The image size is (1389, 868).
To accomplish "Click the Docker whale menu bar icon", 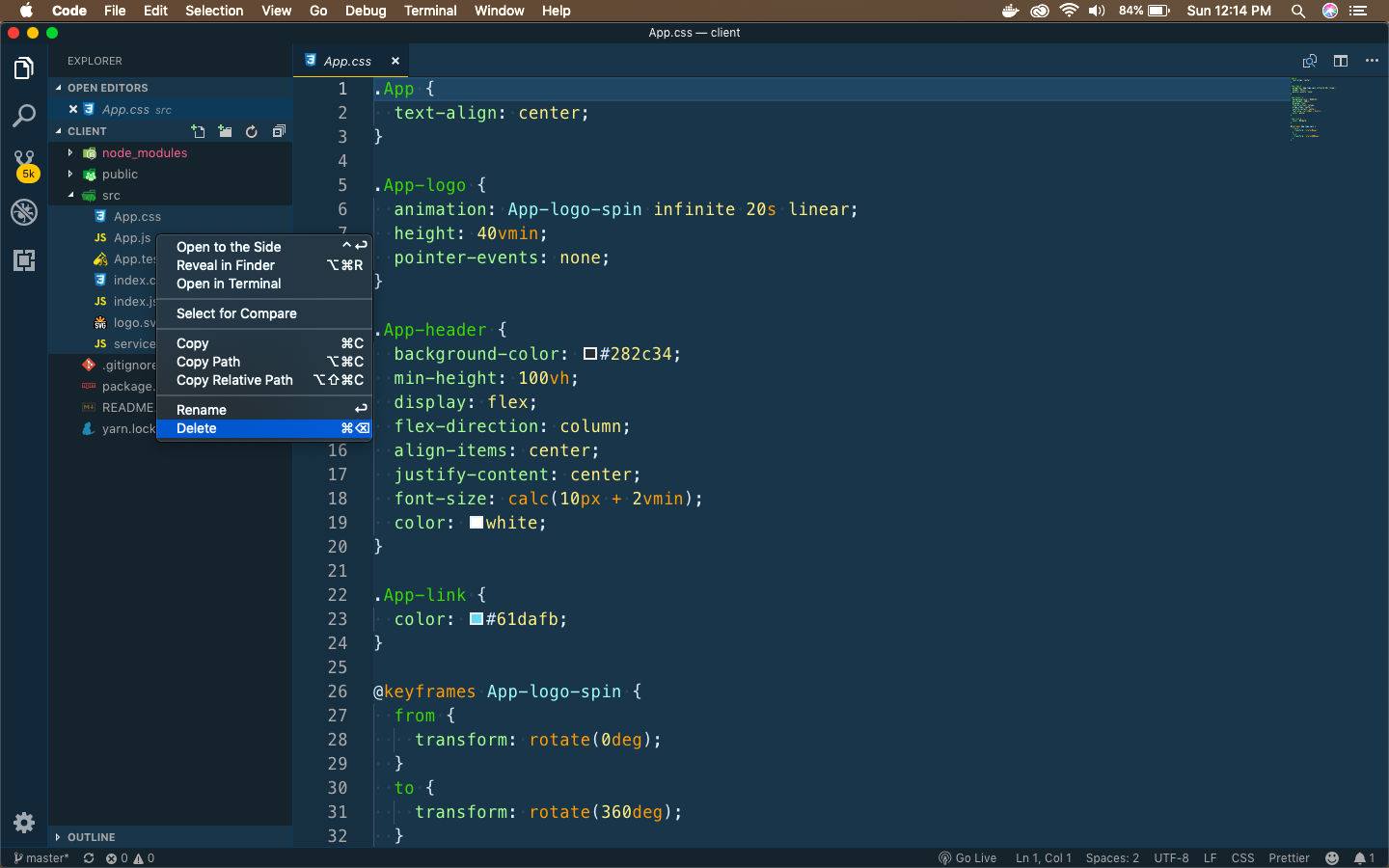I will [1010, 11].
